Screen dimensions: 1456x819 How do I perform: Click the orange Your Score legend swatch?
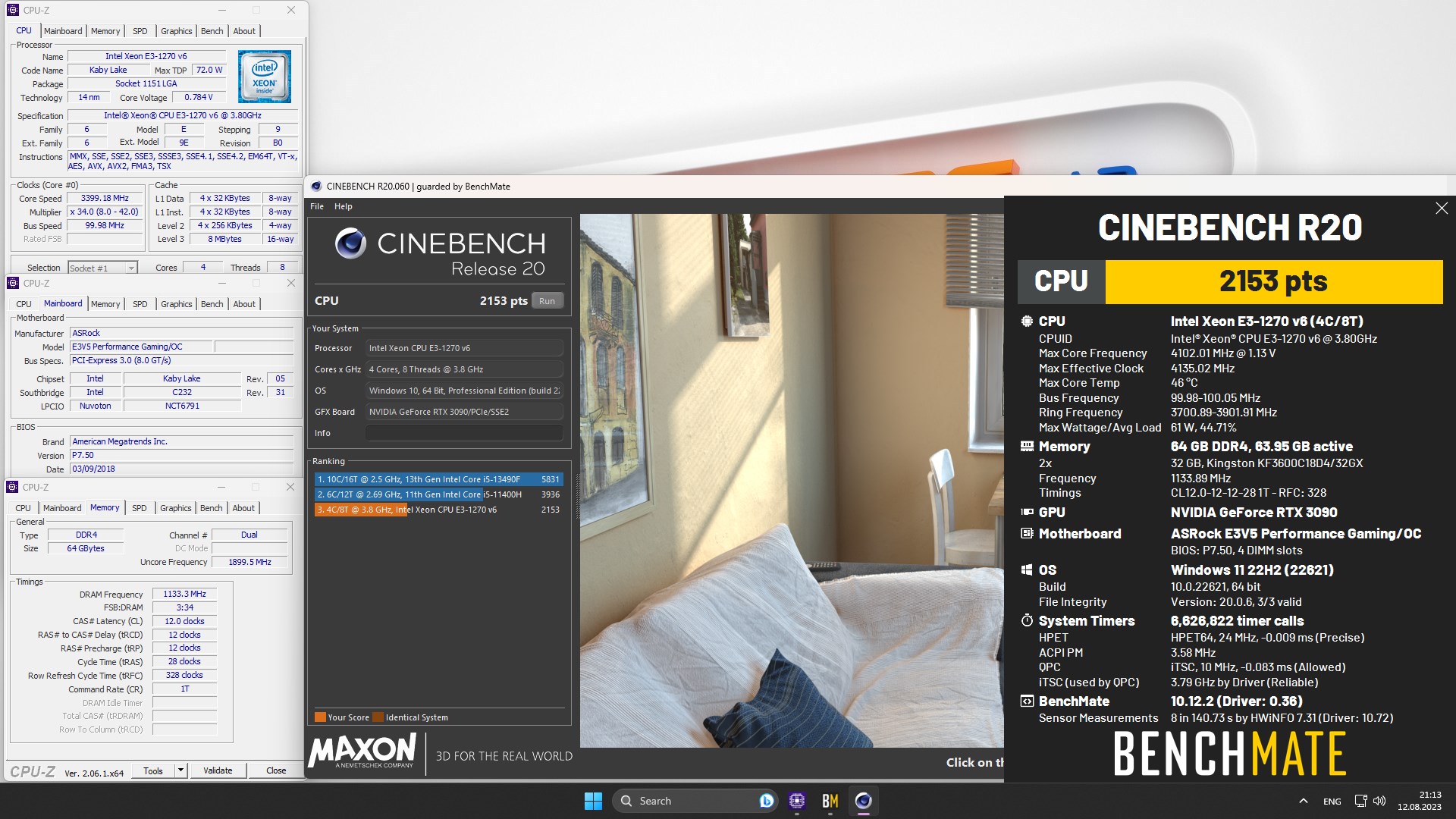(x=320, y=717)
